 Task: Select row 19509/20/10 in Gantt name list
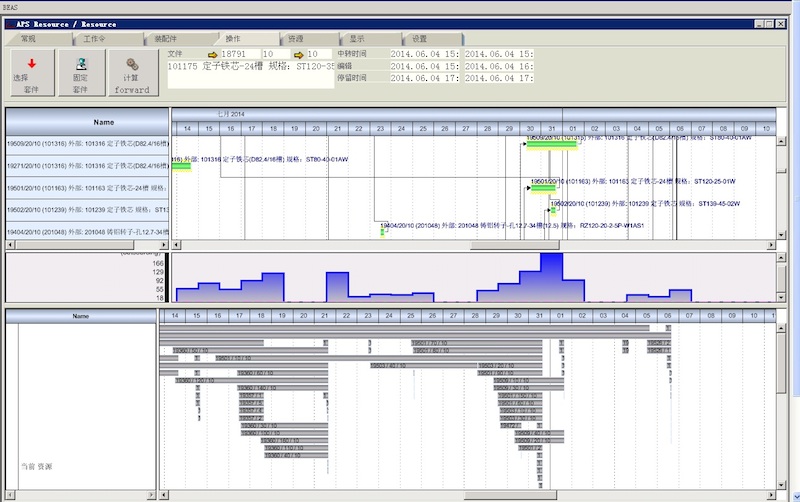(x=87, y=143)
